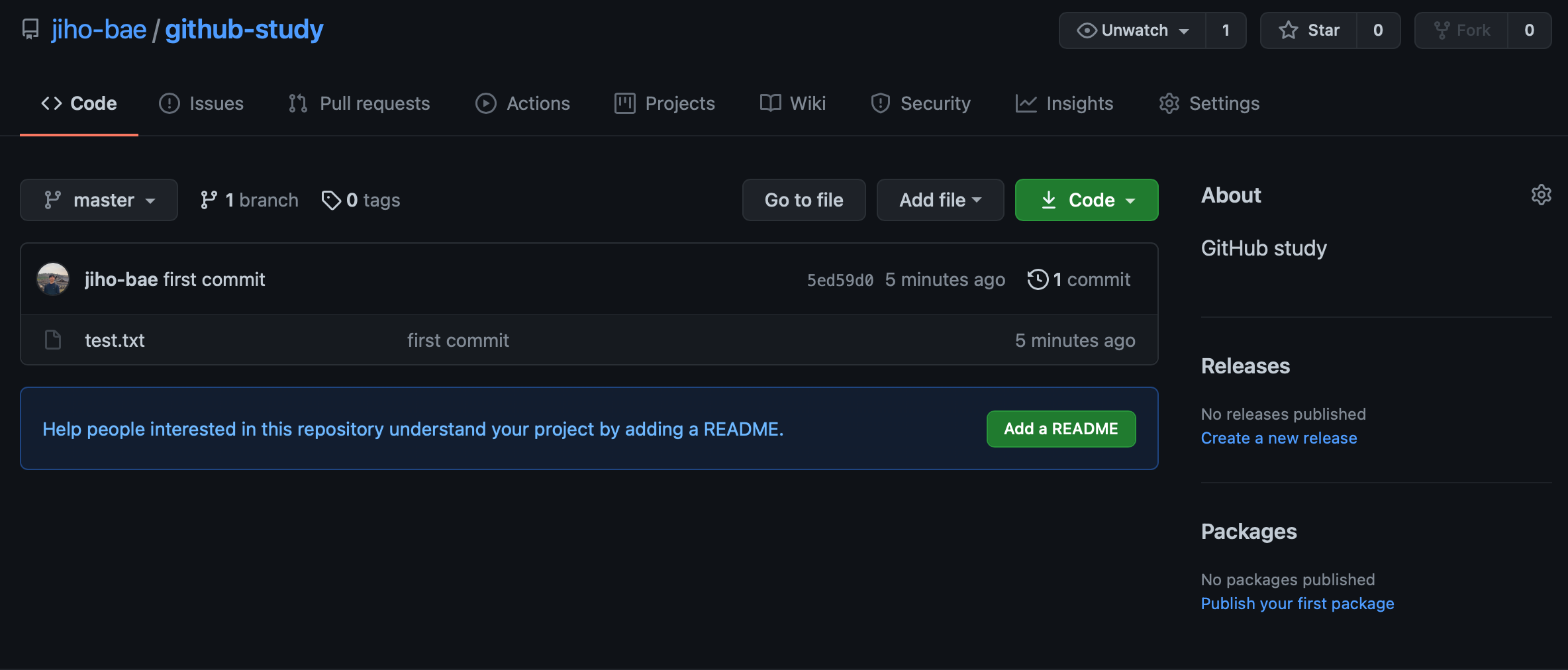
Task: Open the jiho-bae user profile link
Action: pos(99,30)
